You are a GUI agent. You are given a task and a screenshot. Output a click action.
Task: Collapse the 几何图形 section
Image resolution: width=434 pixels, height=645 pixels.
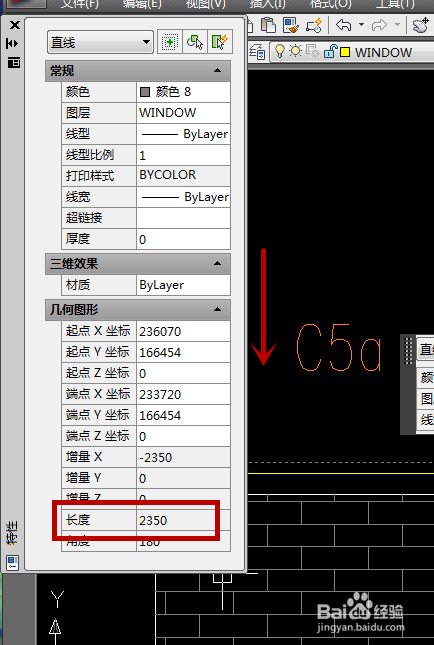(x=218, y=309)
